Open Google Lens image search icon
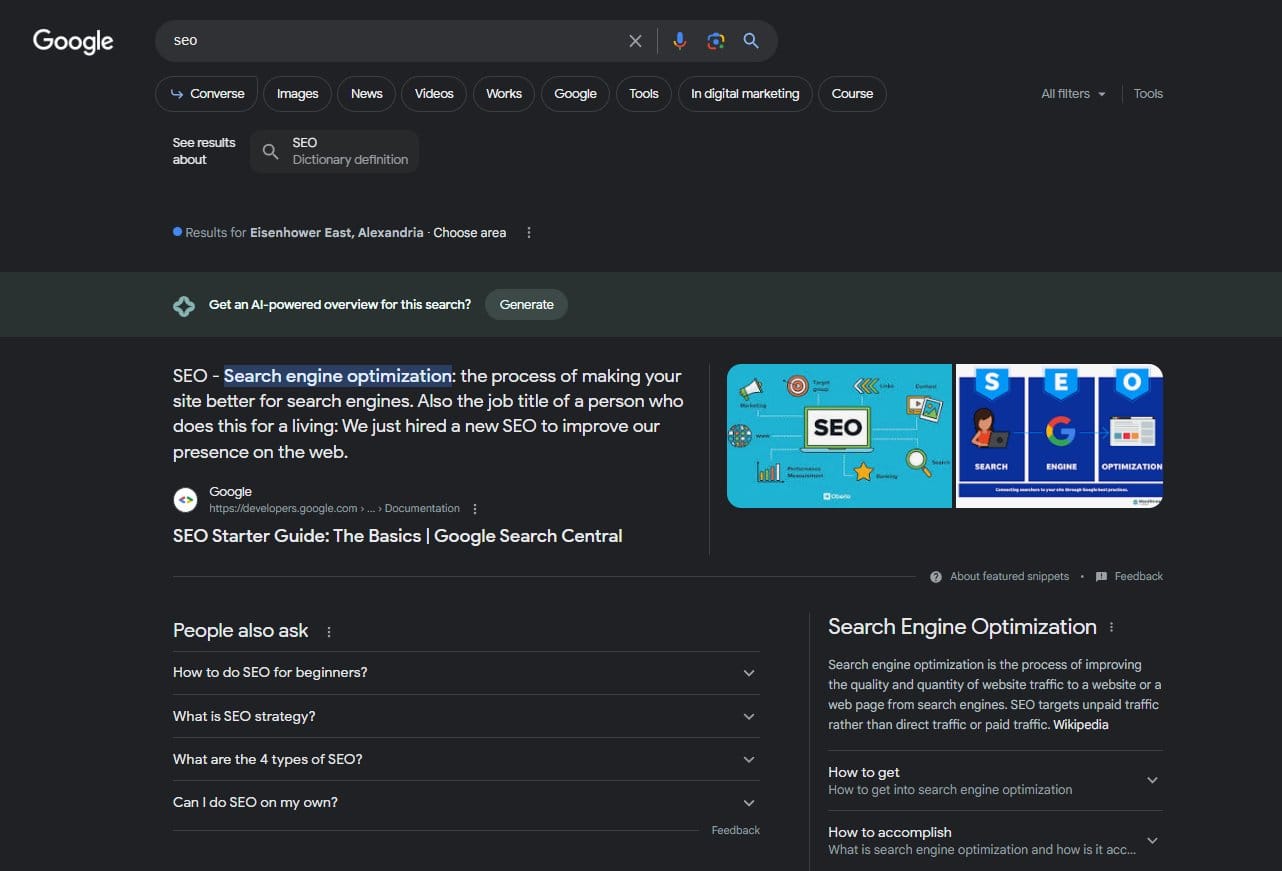This screenshot has width=1282, height=871. 715,41
